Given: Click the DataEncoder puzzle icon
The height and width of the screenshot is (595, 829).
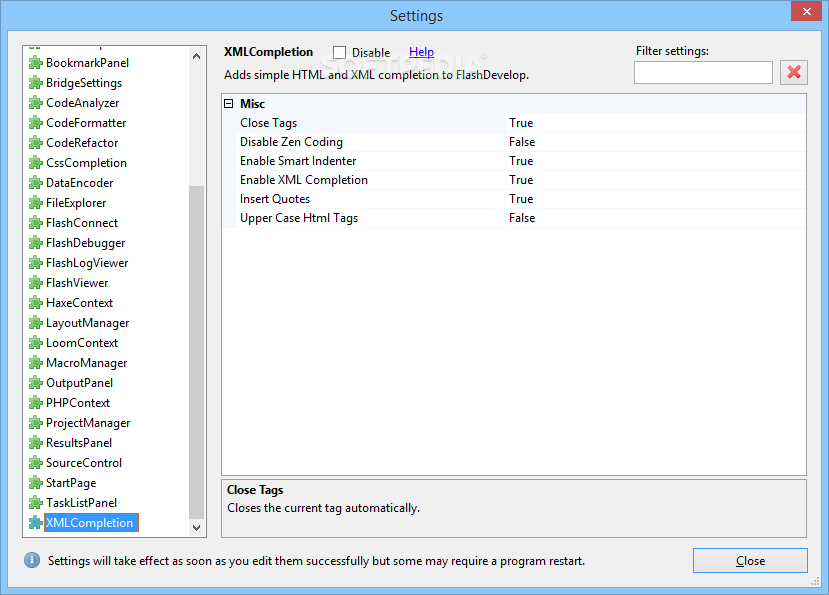Looking at the screenshot, I should (x=35, y=183).
